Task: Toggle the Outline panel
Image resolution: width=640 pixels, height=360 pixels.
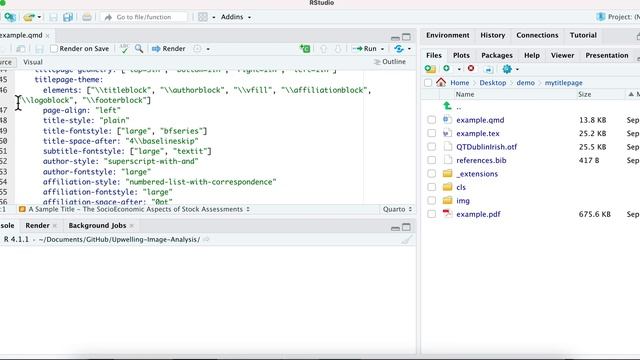Action: 390,62
